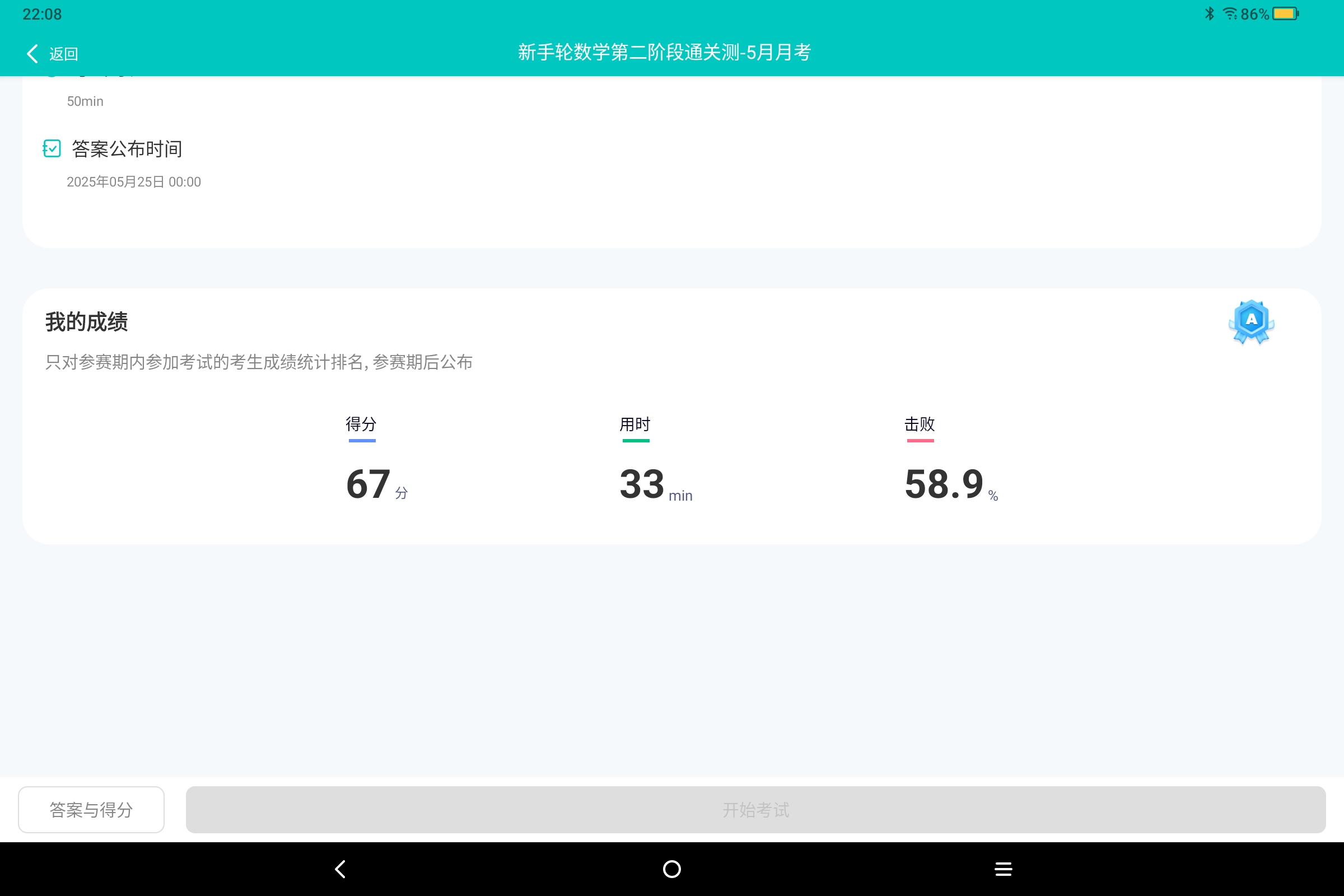The width and height of the screenshot is (1344, 896).
Task: Tap the 返回 label in header
Action: 63,54
